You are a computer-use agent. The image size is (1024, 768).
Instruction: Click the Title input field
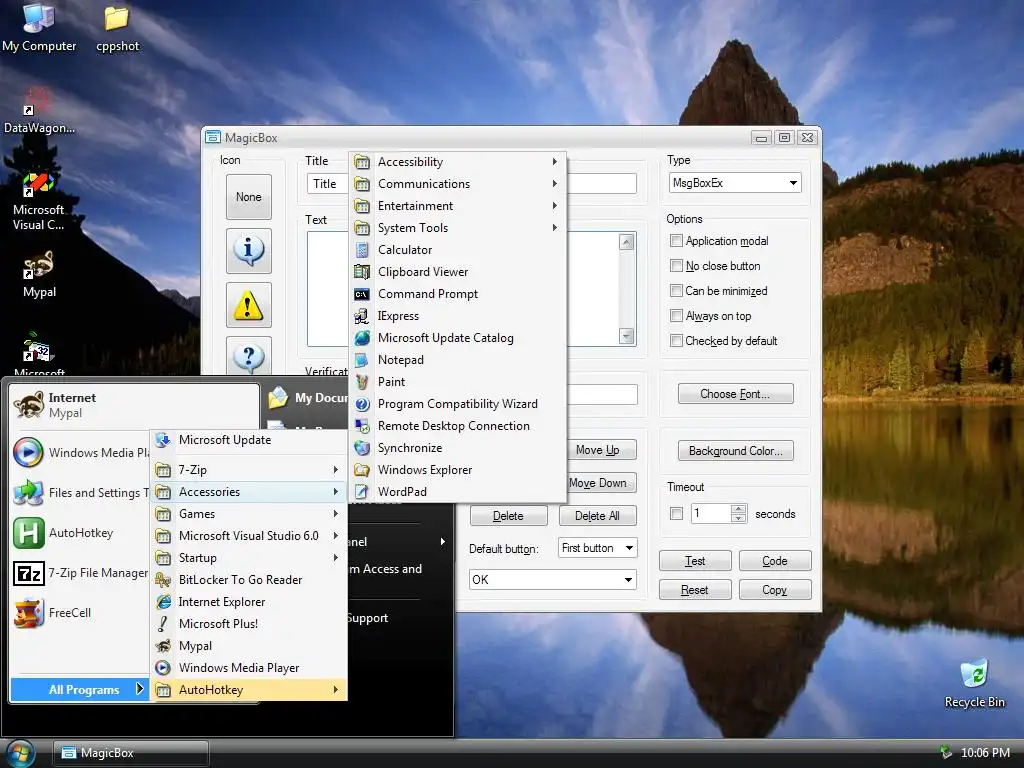(472, 184)
